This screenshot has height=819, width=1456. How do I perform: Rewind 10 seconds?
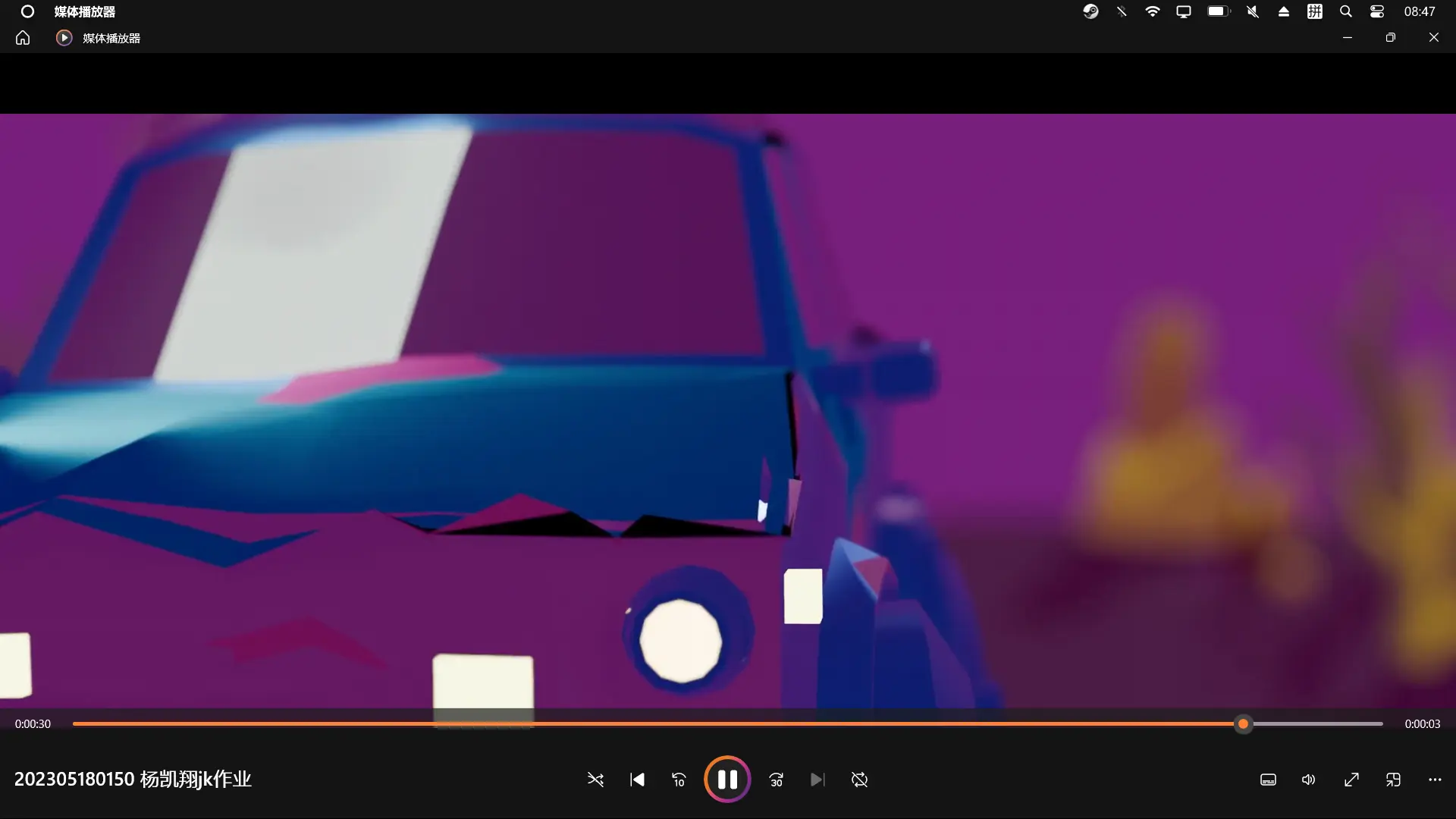[x=679, y=780]
